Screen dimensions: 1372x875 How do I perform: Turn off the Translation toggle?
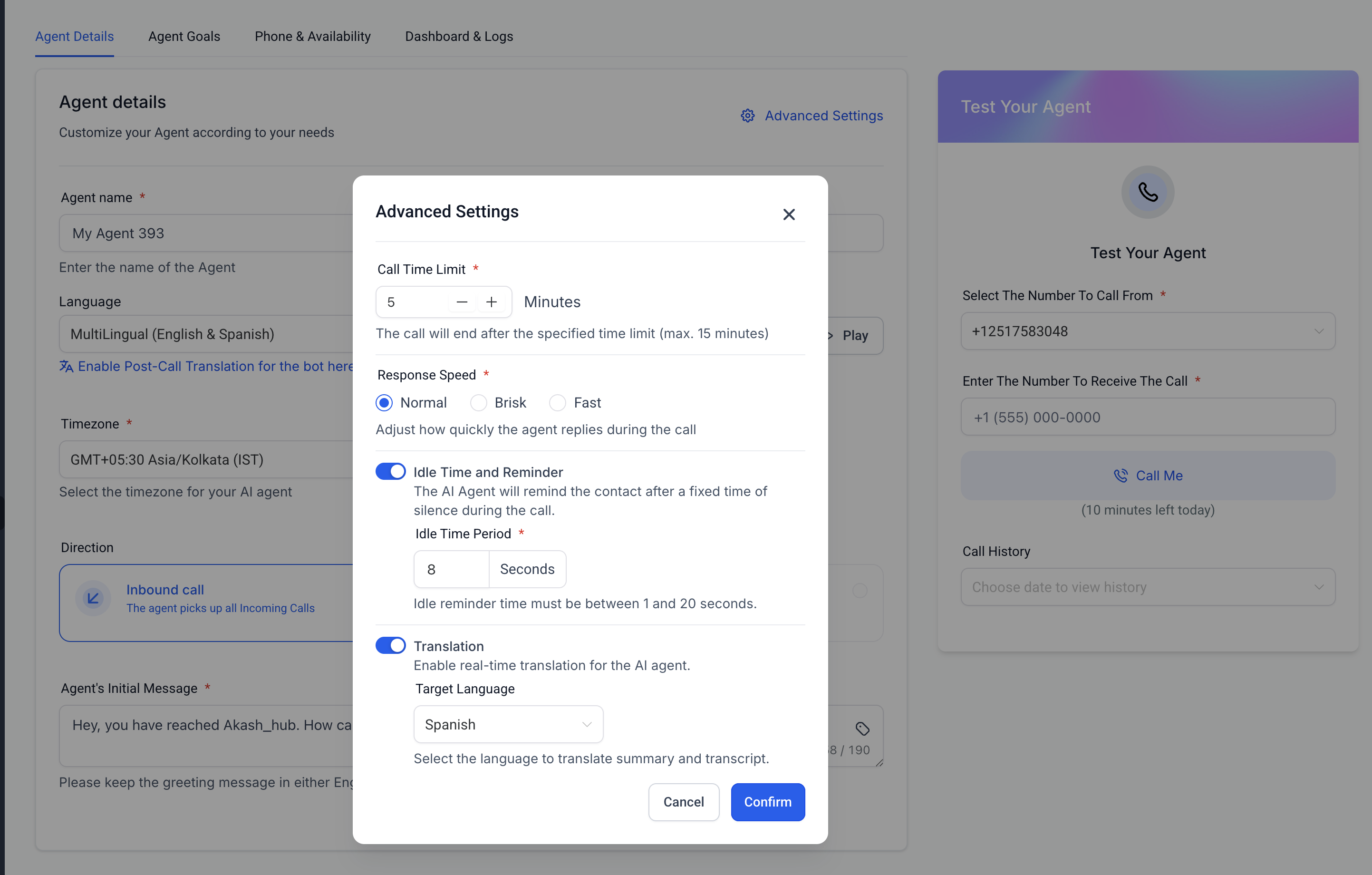tap(391, 645)
